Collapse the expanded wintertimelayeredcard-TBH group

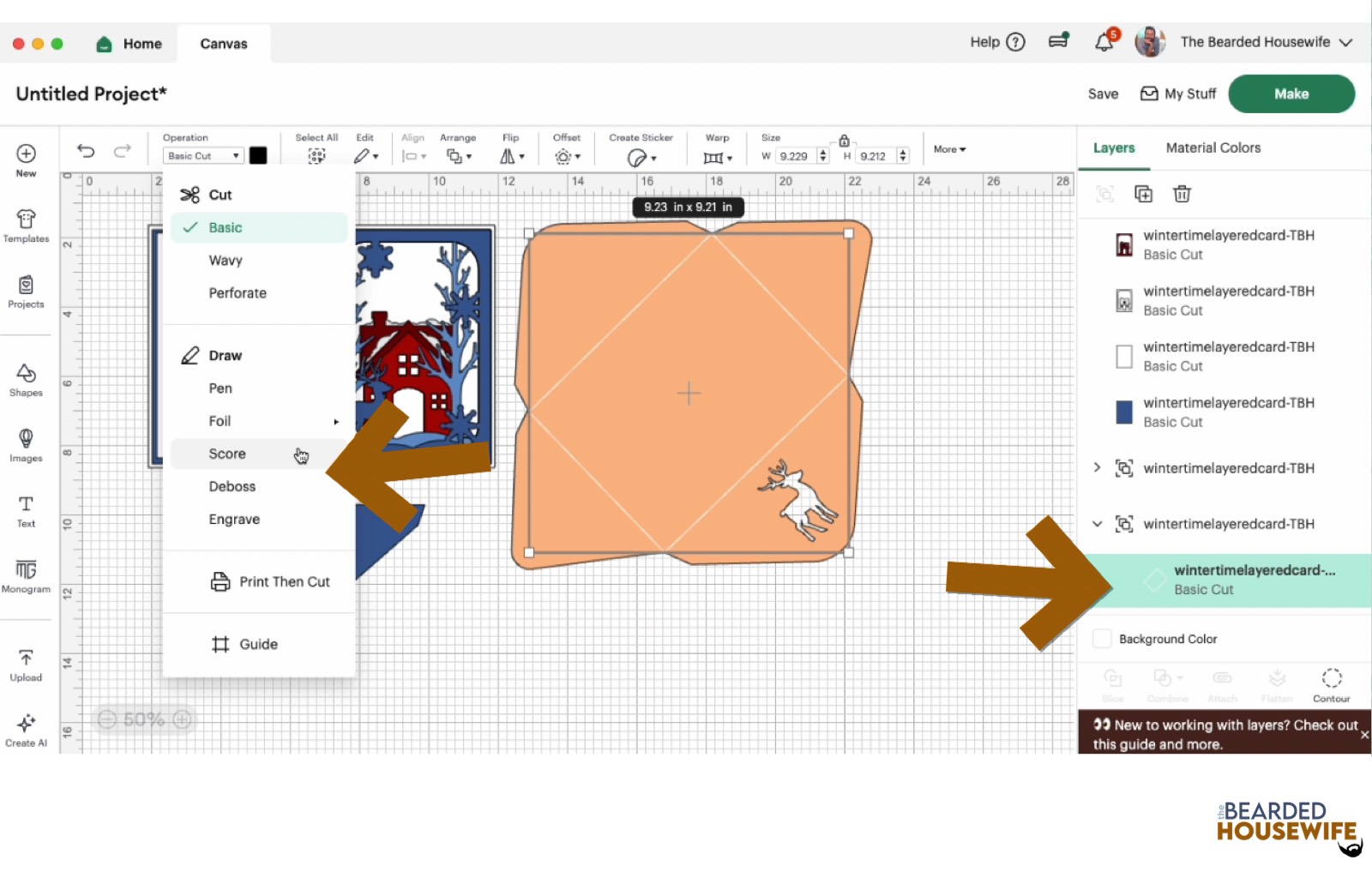[1098, 523]
